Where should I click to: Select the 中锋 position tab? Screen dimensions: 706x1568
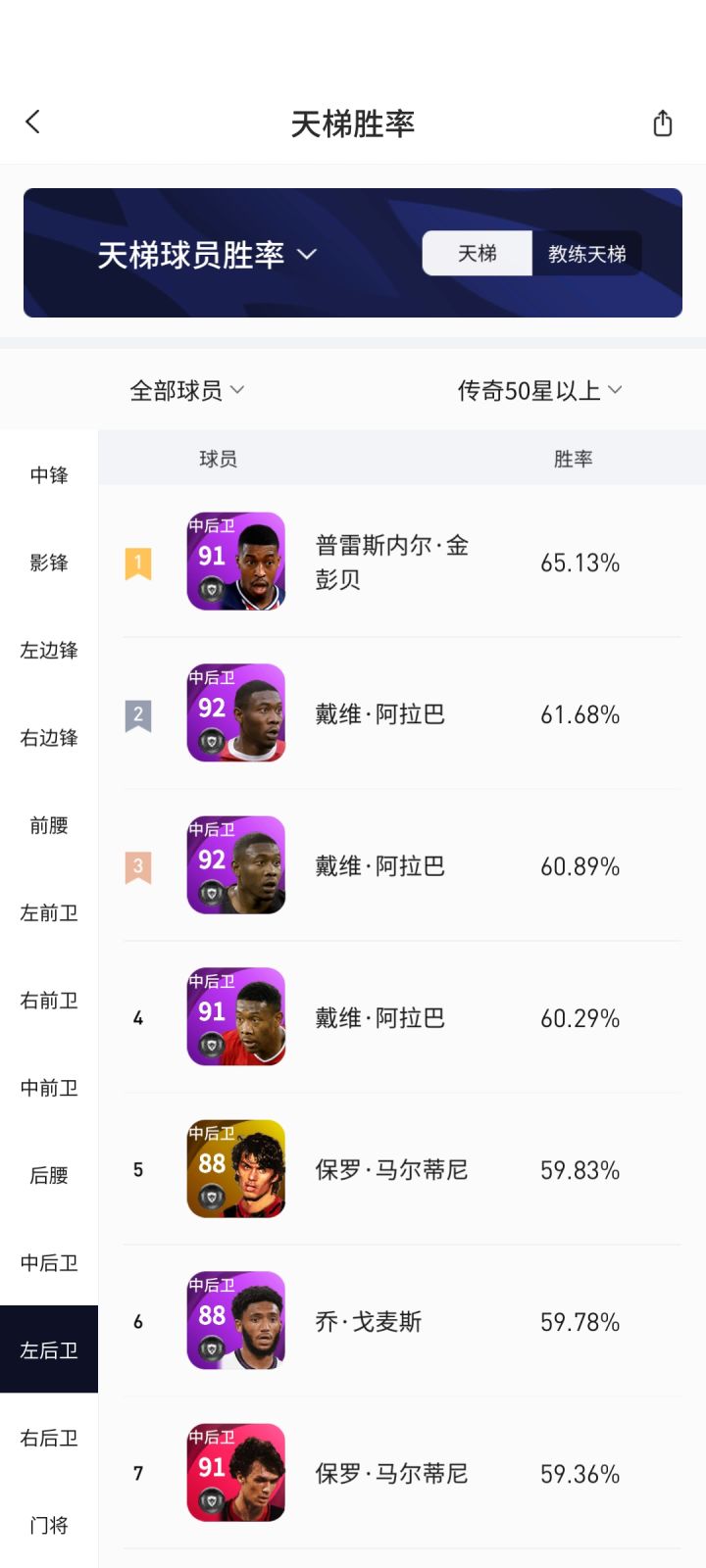point(49,475)
